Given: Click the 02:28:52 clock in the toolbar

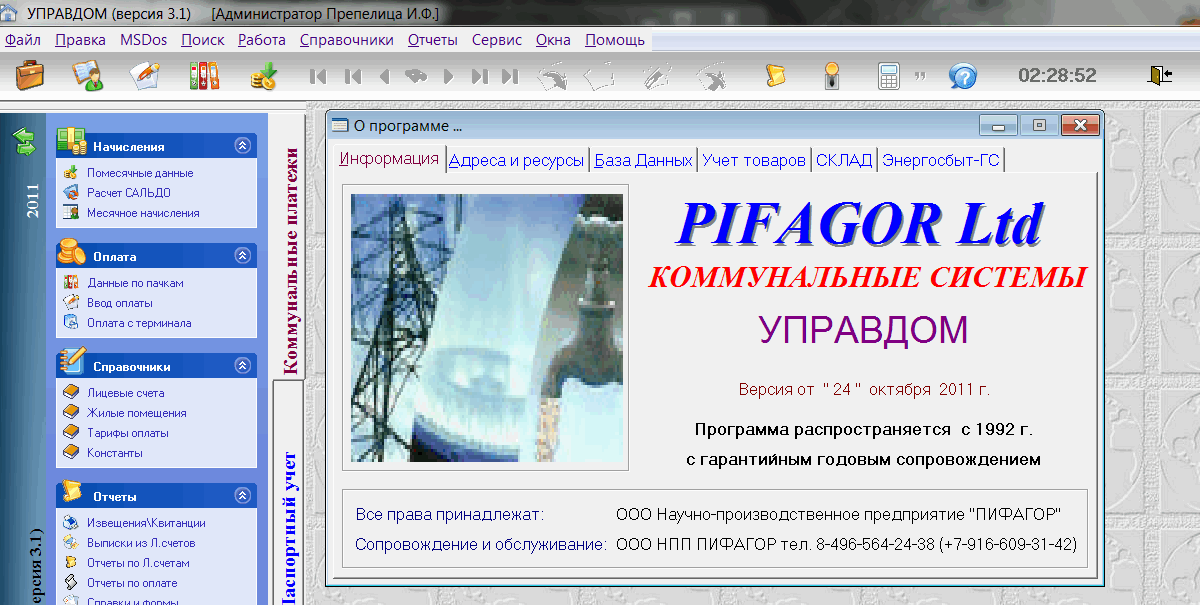Looking at the screenshot, I should coord(1057,76).
